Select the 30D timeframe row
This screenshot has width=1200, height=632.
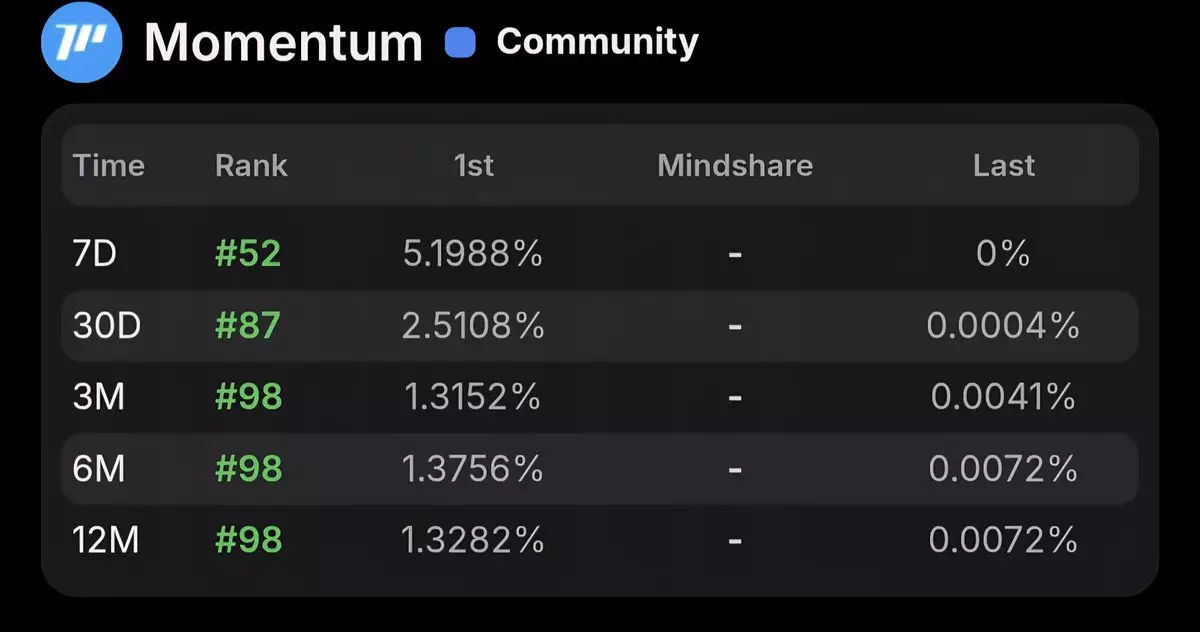click(x=600, y=326)
